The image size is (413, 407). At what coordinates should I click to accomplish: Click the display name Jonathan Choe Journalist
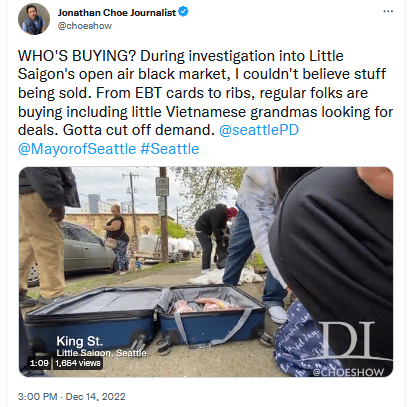pos(117,12)
